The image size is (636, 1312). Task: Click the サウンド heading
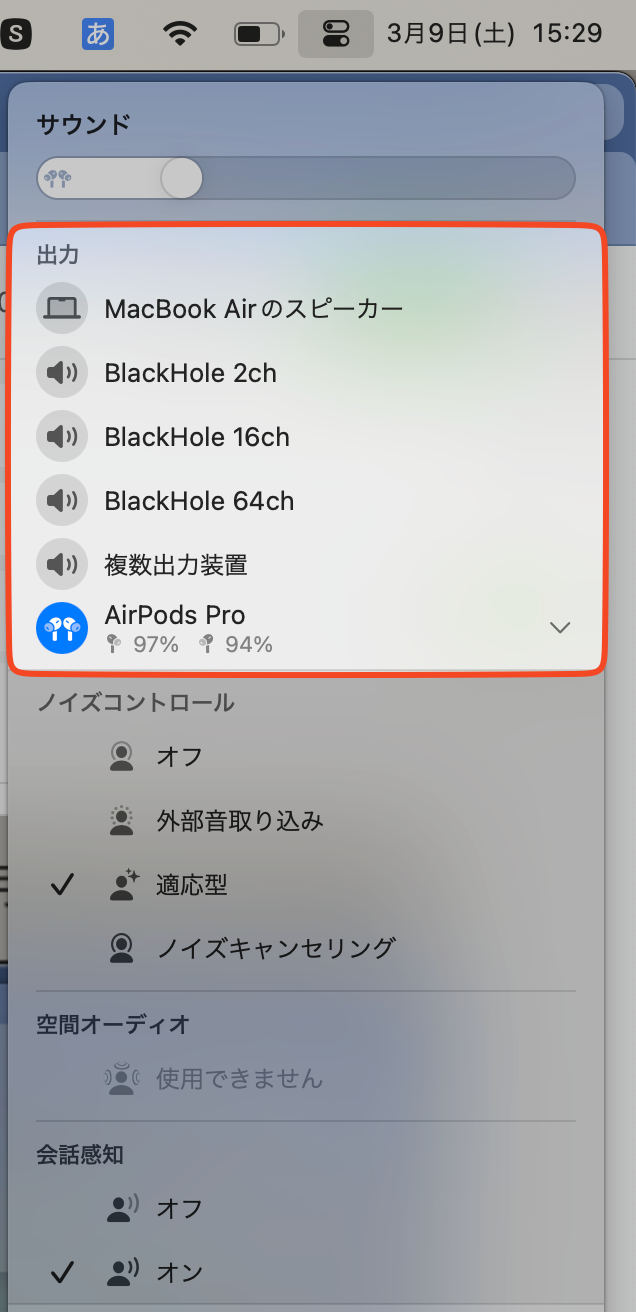point(83,125)
